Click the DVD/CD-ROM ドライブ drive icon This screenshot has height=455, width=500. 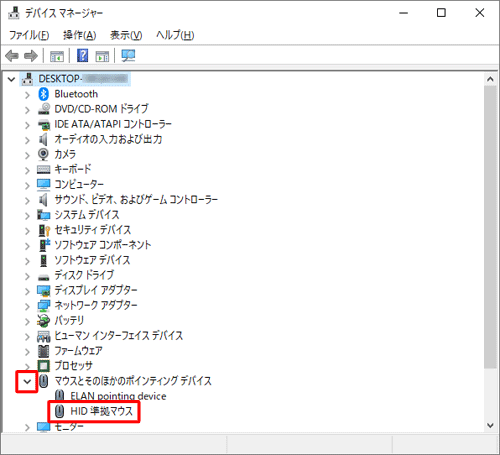tap(44, 109)
